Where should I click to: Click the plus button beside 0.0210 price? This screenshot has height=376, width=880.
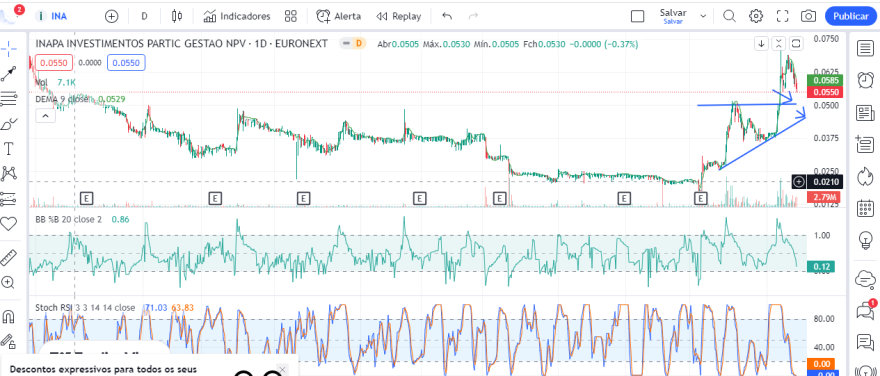pyautogui.click(x=799, y=181)
